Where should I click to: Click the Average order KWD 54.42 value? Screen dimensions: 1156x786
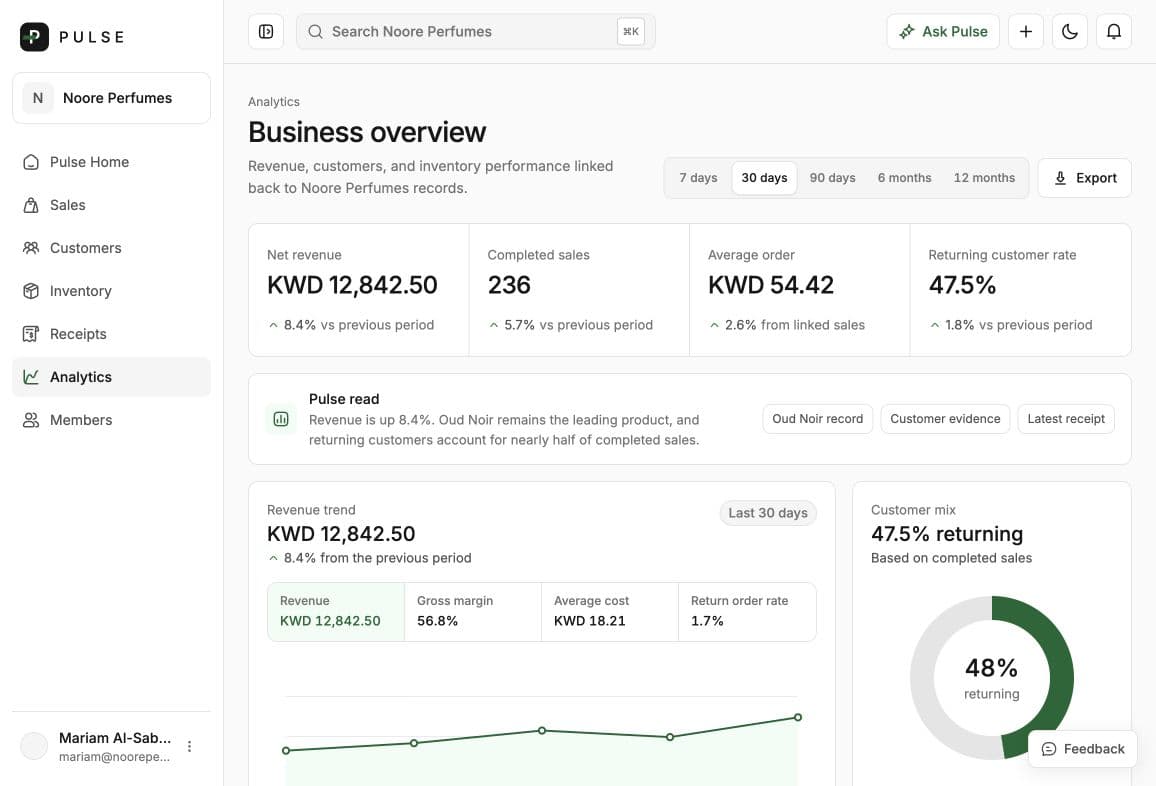tap(770, 285)
